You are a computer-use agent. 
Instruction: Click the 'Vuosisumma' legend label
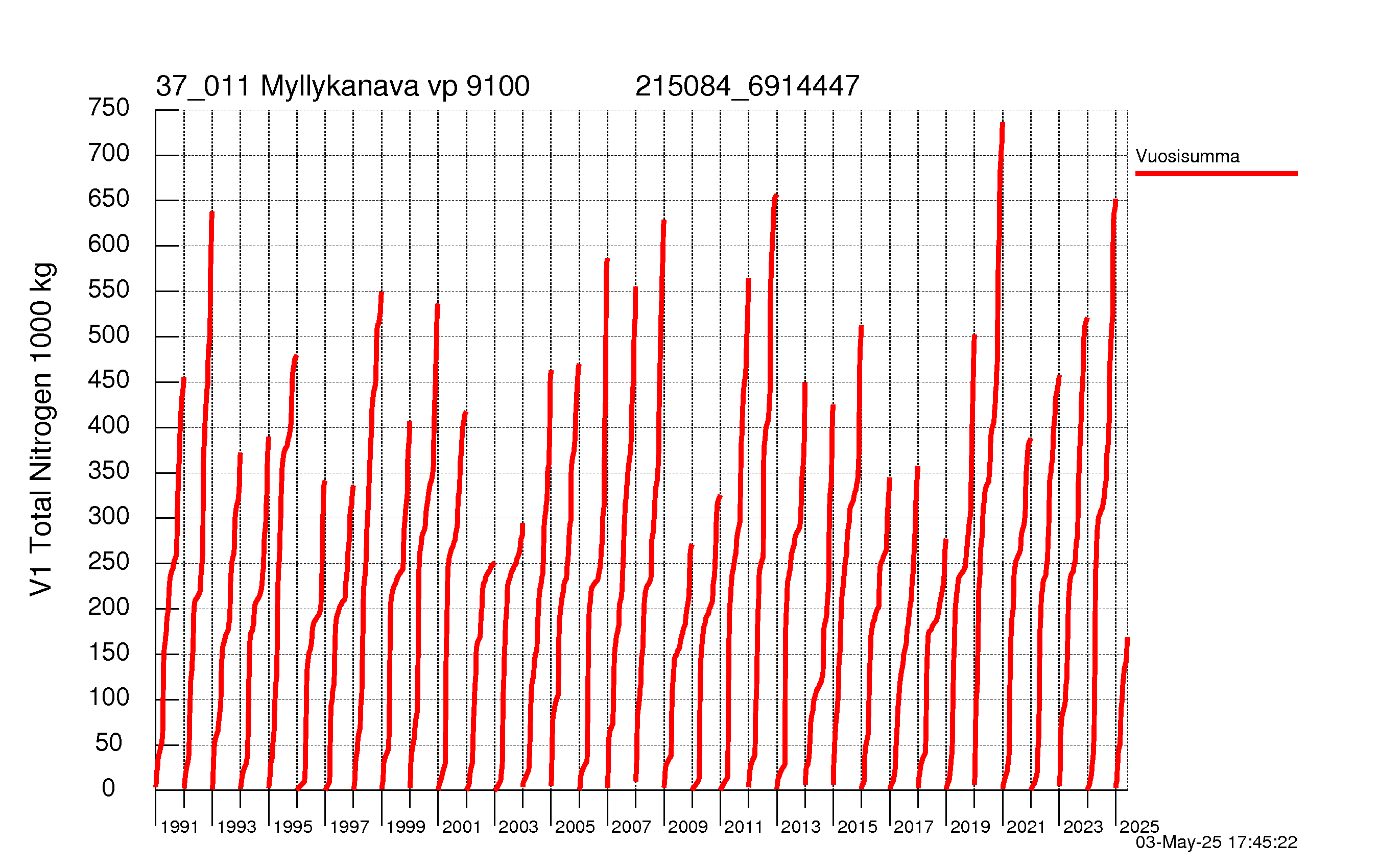tap(1187, 156)
